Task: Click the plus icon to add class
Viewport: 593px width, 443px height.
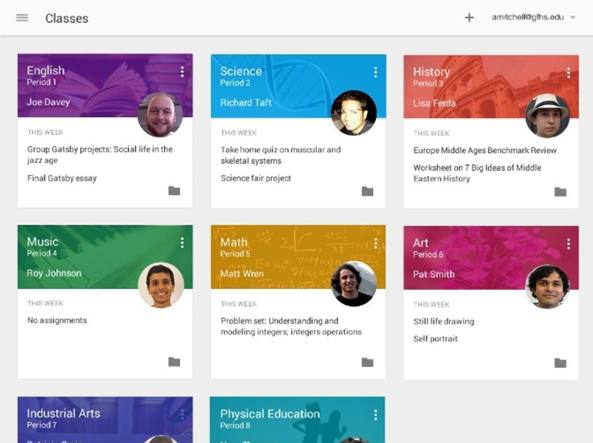Action: click(x=469, y=17)
